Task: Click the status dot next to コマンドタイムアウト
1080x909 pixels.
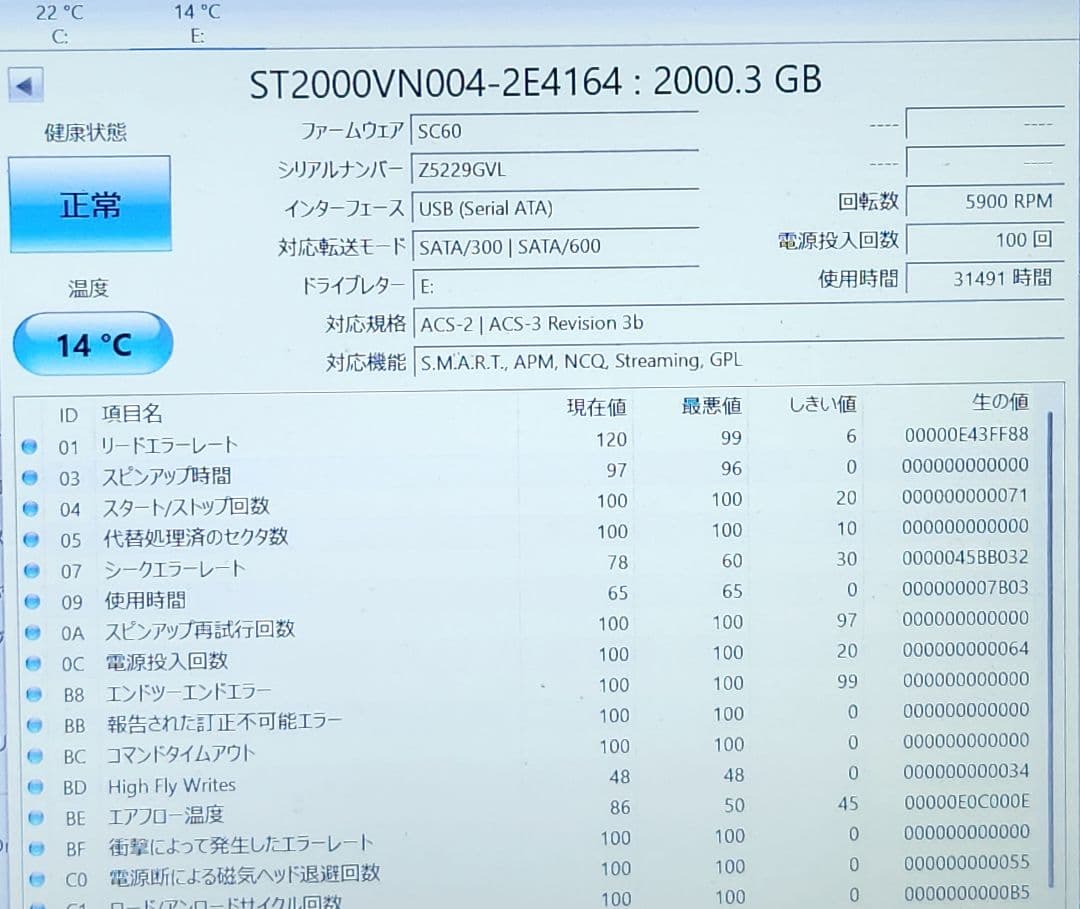Action: click(x=30, y=756)
